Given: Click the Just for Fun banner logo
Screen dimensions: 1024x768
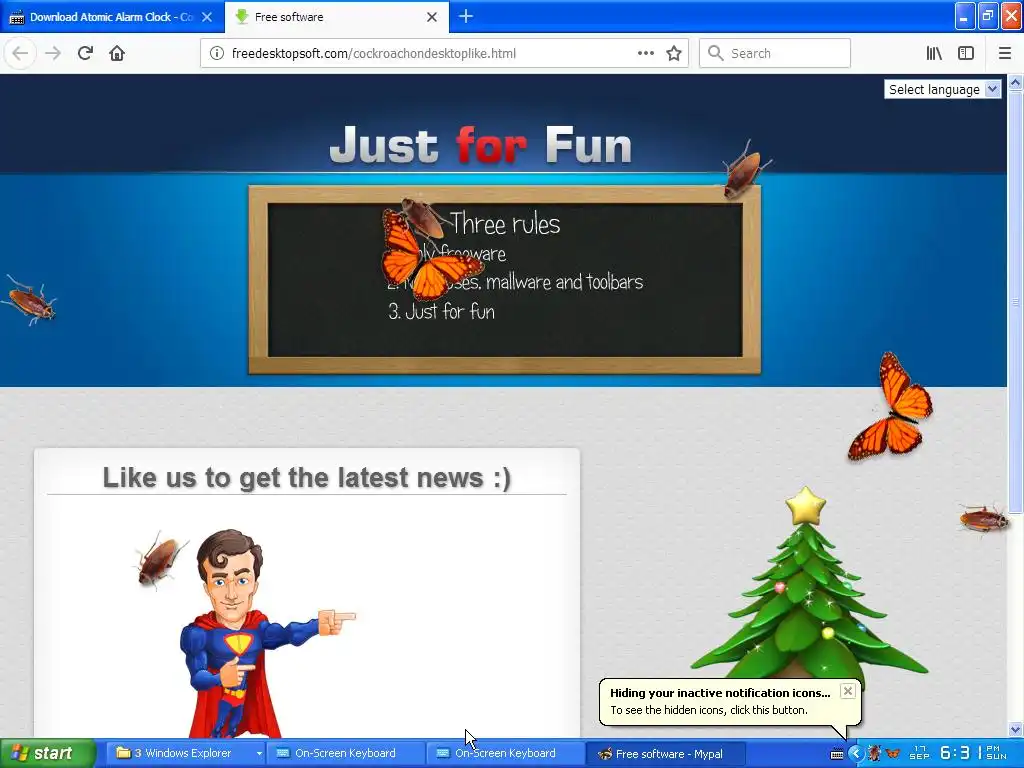Looking at the screenshot, I should click(481, 144).
